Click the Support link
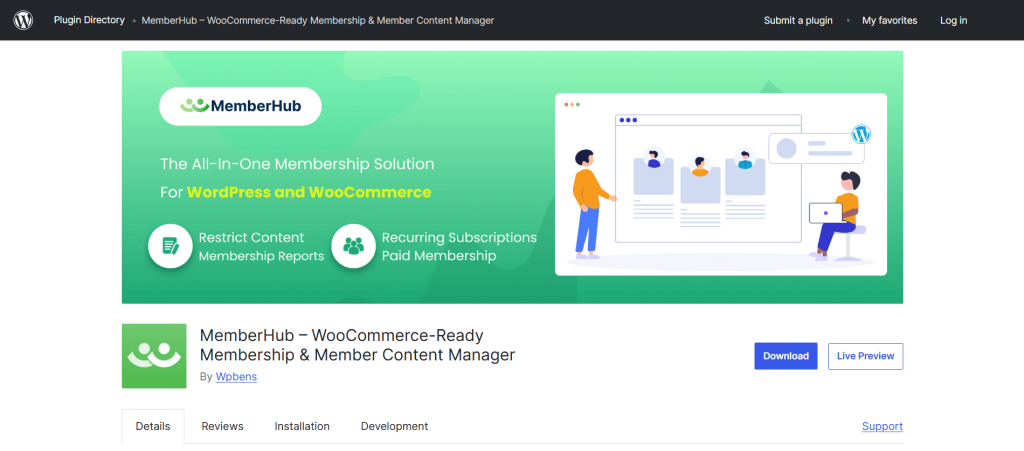The height and width of the screenshot is (451, 1024). pyautogui.click(x=882, y=426)
